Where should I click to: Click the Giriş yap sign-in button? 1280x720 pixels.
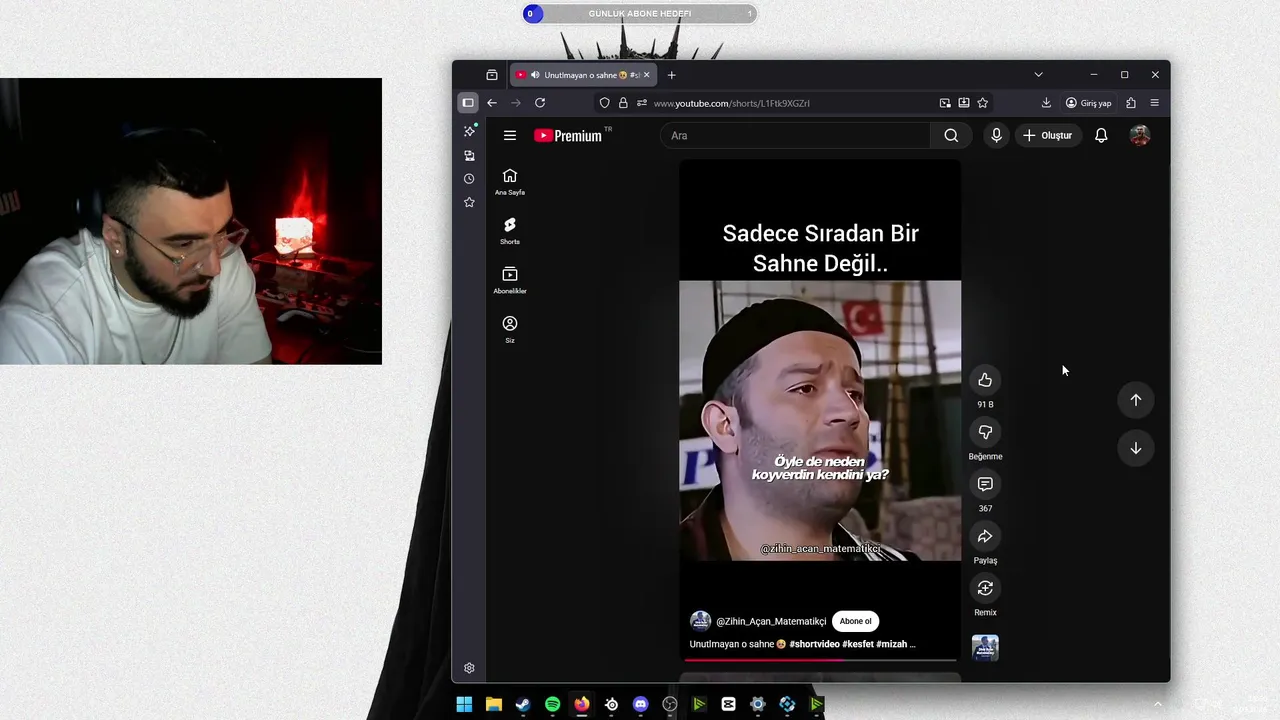pos(1088,103)
